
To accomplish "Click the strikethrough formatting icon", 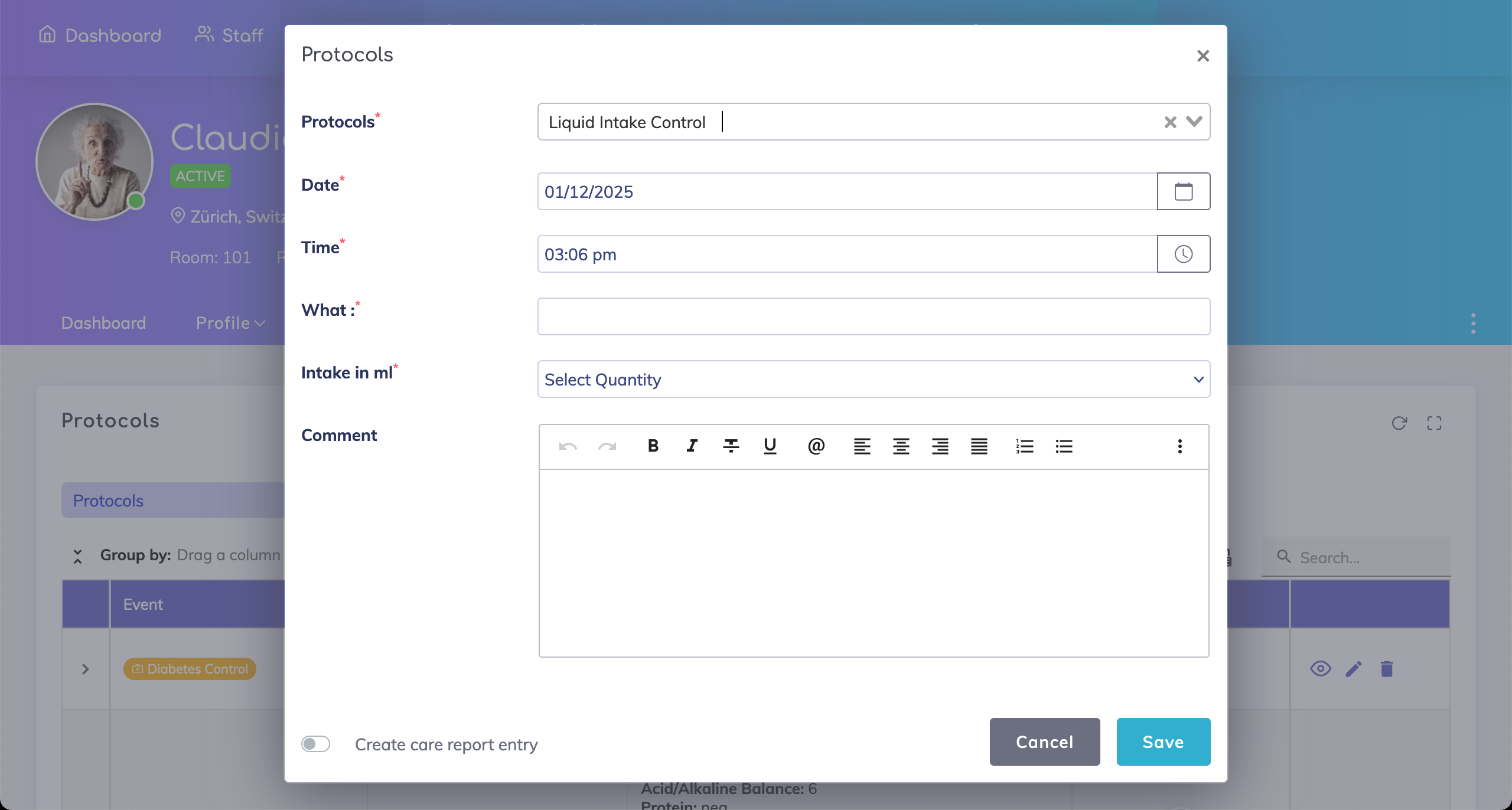I will [731, 446].
